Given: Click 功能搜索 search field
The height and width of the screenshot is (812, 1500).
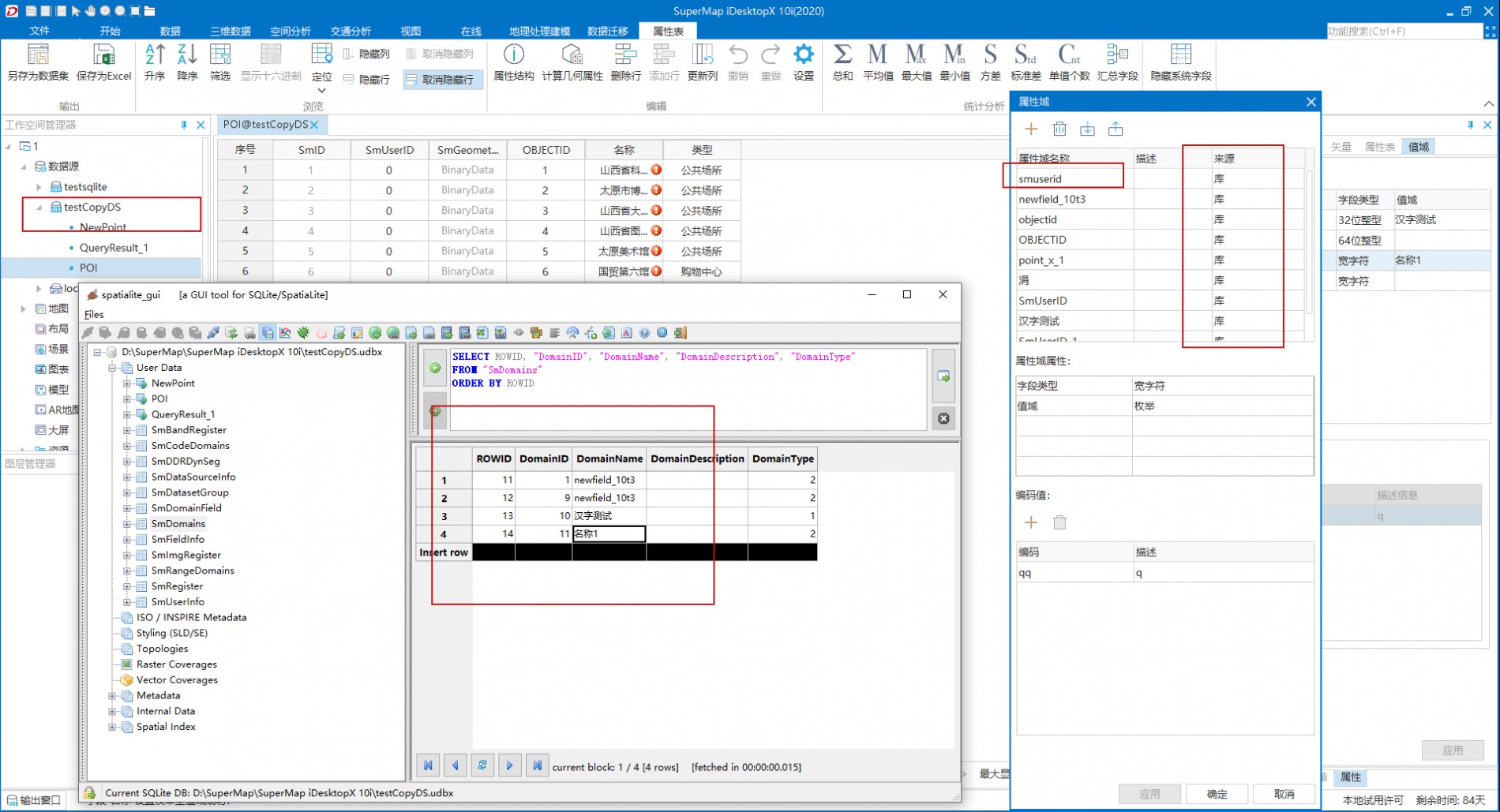Looking at the screenshot, I should tap(1403, 31).
